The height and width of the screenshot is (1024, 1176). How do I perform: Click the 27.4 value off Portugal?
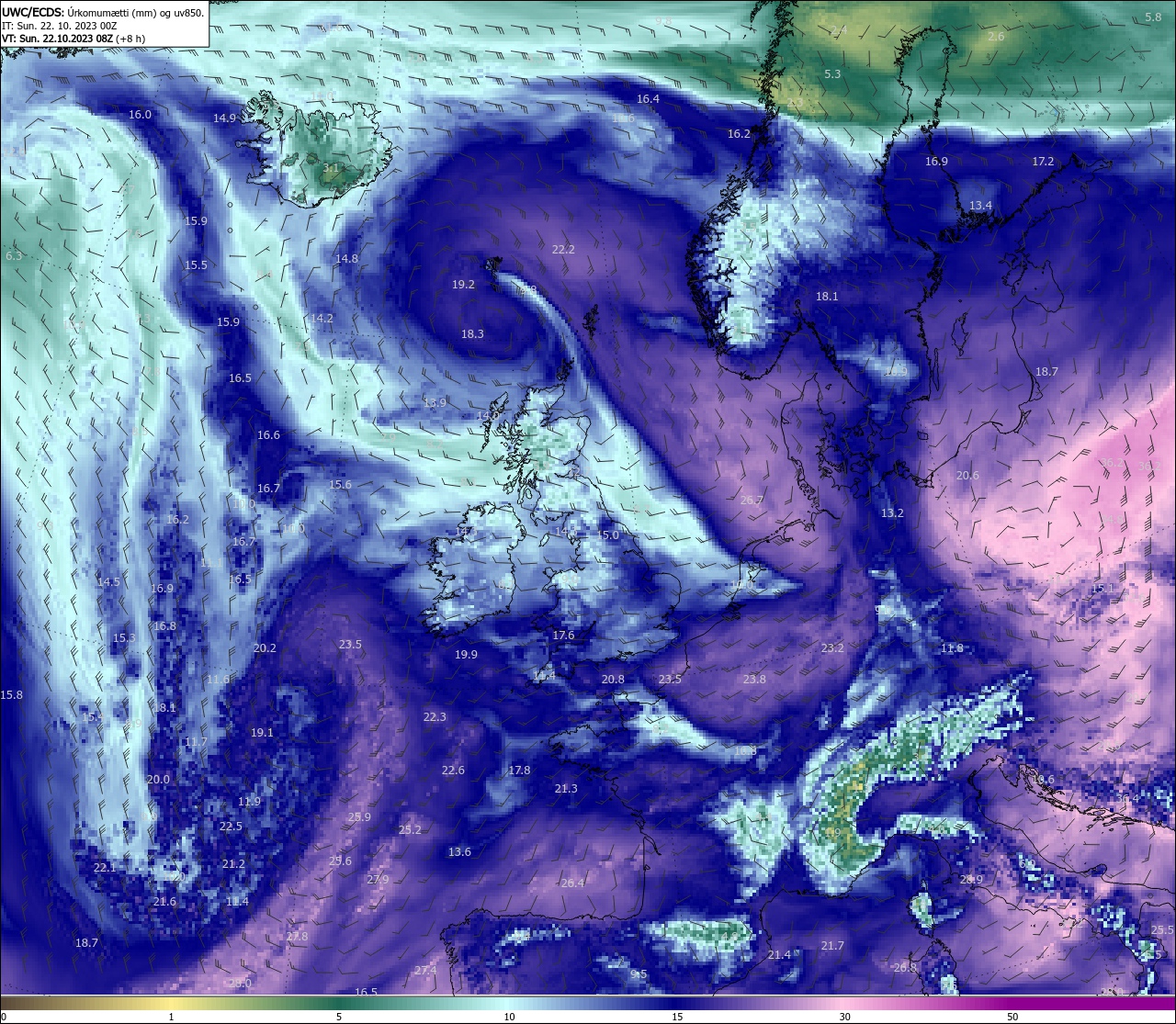(425, 971)
